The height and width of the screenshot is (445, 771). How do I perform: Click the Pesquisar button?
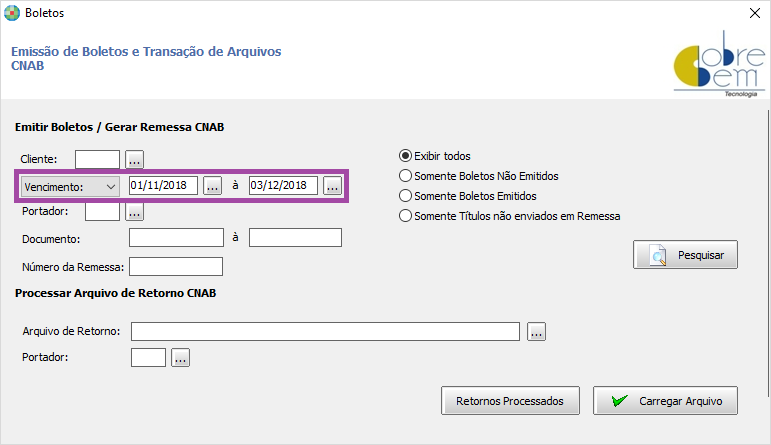(x=685, y=255)
